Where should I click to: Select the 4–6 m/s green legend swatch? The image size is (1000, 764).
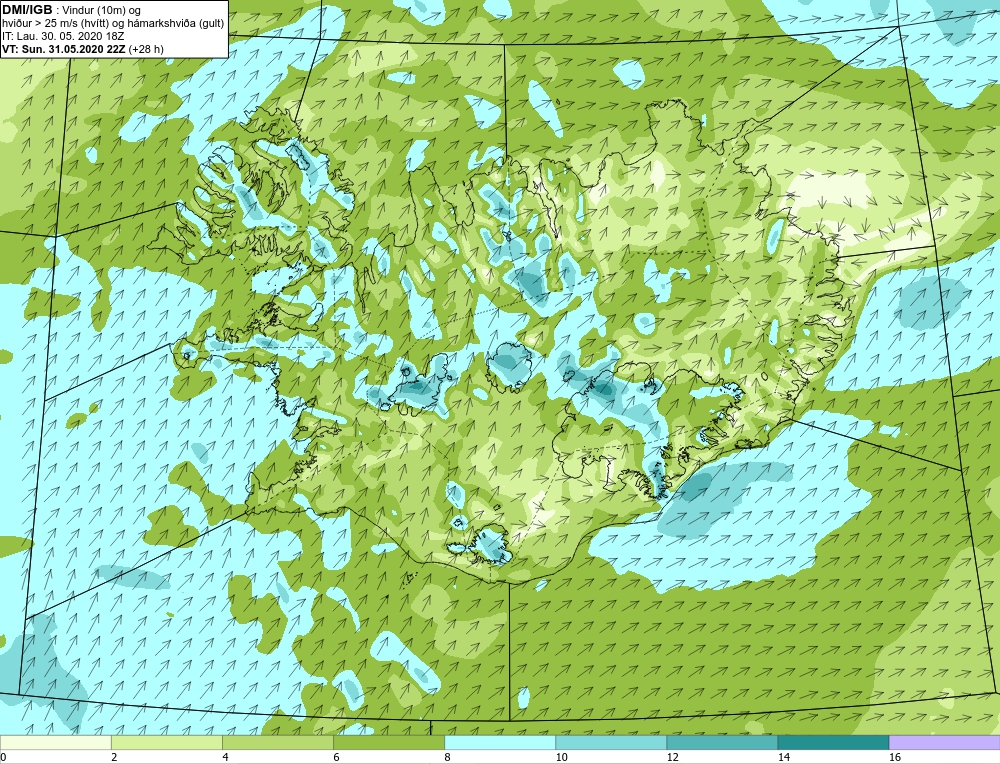click(277, 742)
